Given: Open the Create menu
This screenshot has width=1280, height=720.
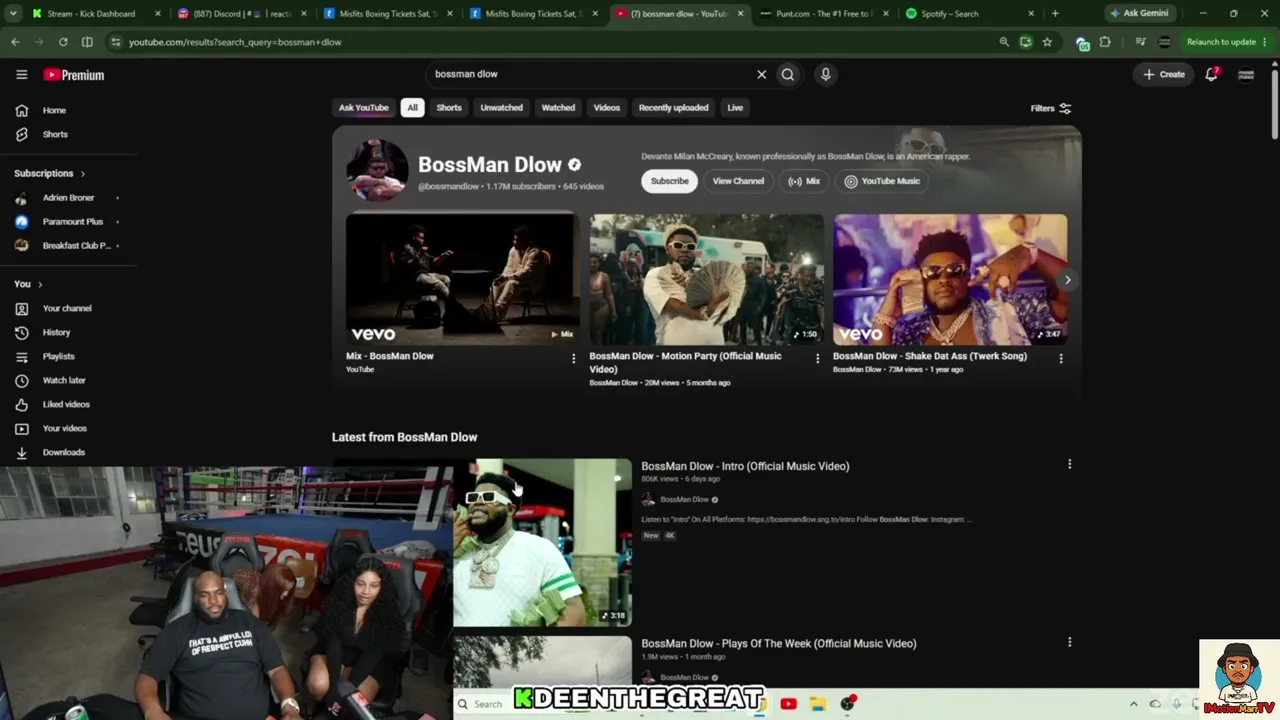Looking at the screenshot, I should (x=1164, y=74).
